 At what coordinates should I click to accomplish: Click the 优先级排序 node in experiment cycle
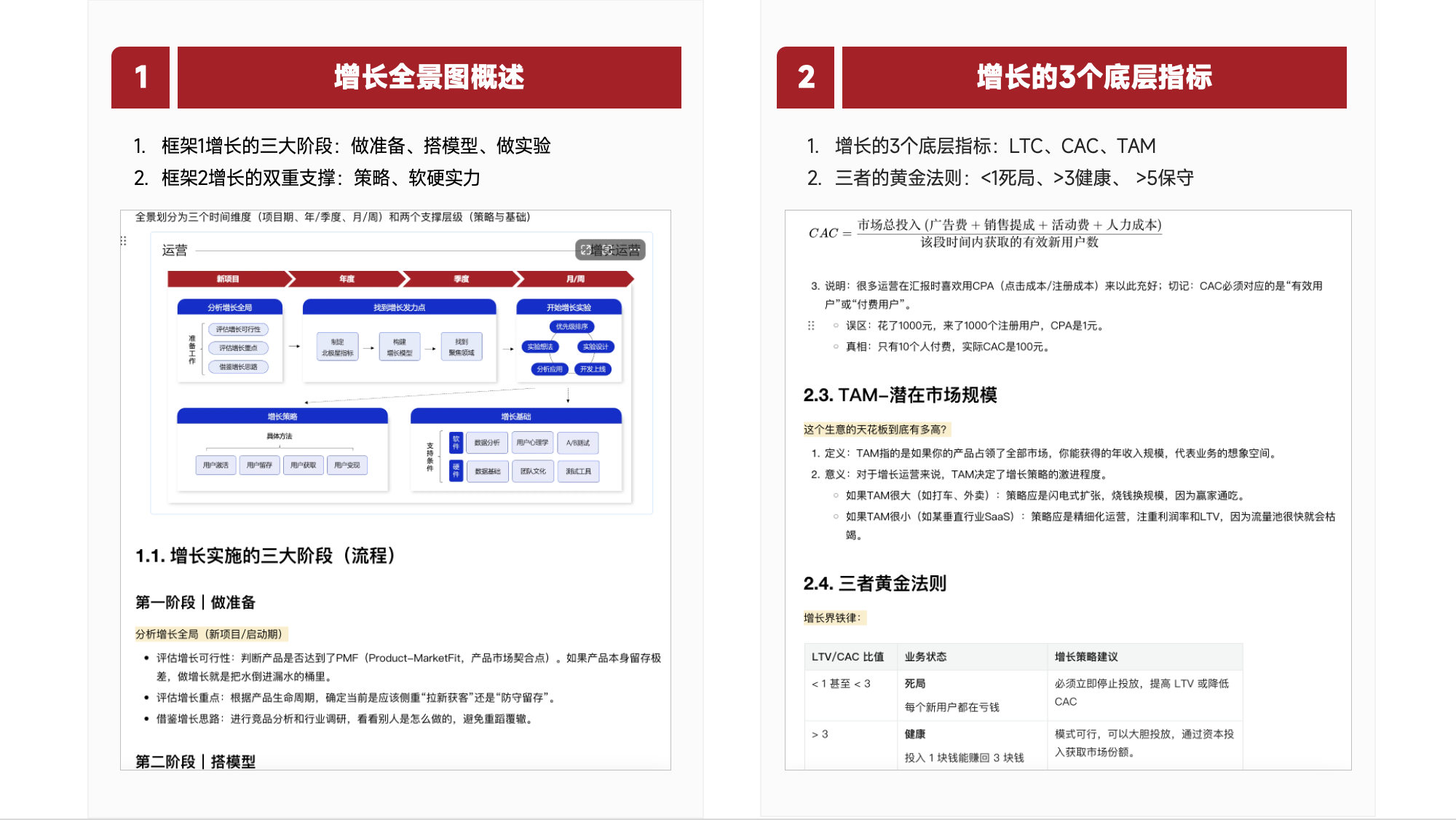pos(571,326)
